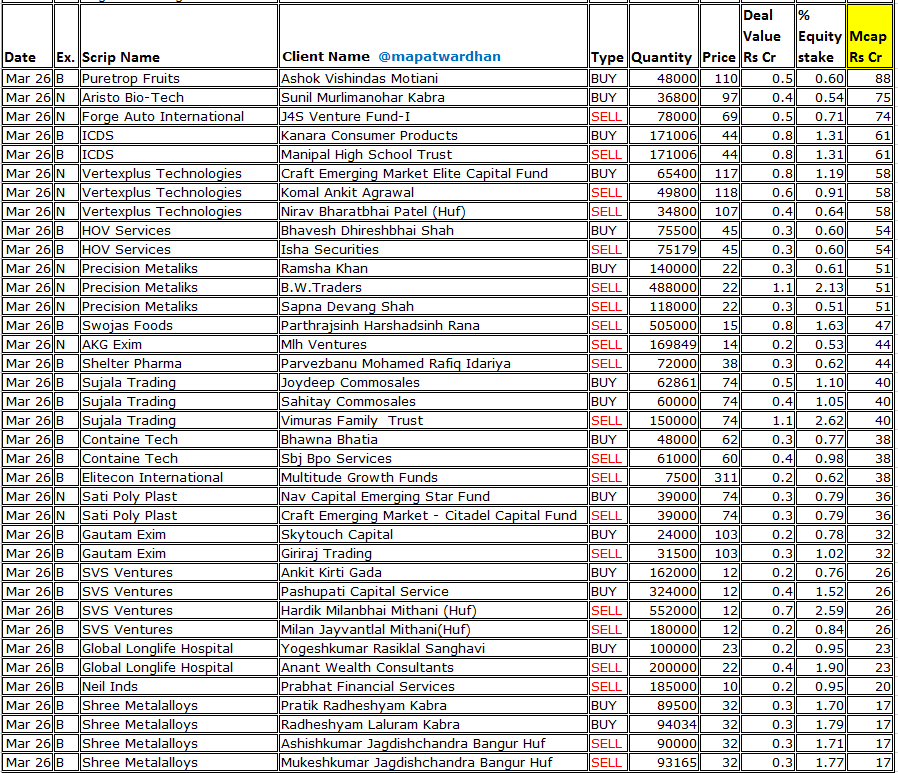Viewport: 898px width, 773px height.
Task: Click Pashupati Capital Service cell
Action: click(x=433, y=591)
